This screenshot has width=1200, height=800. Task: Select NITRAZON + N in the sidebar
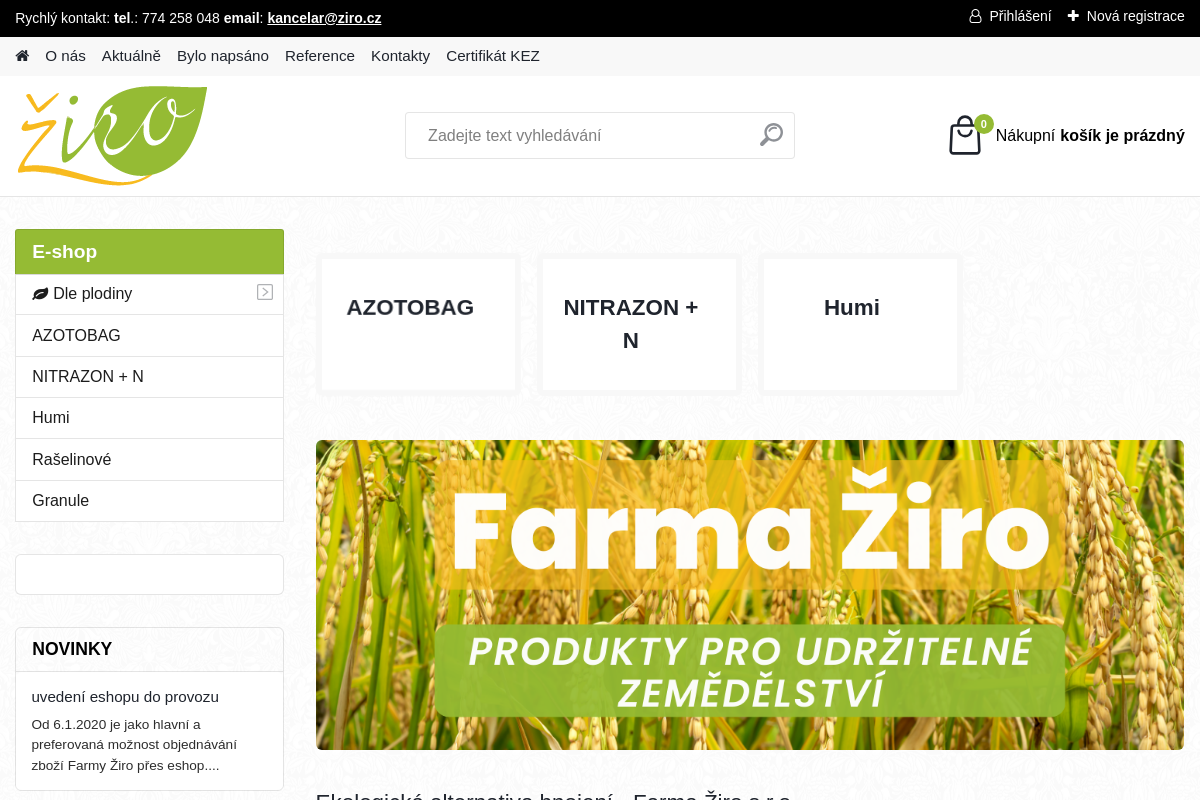[x=149, y=377]
